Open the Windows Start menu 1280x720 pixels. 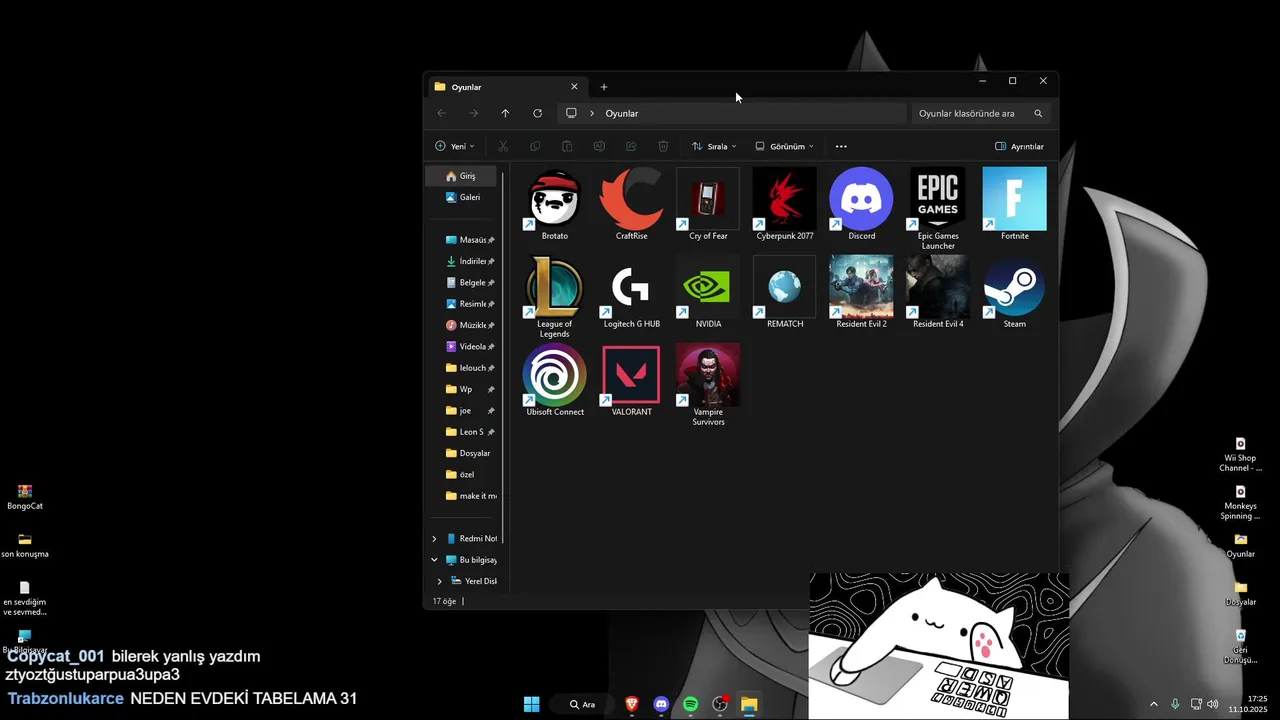click(532, 704)
